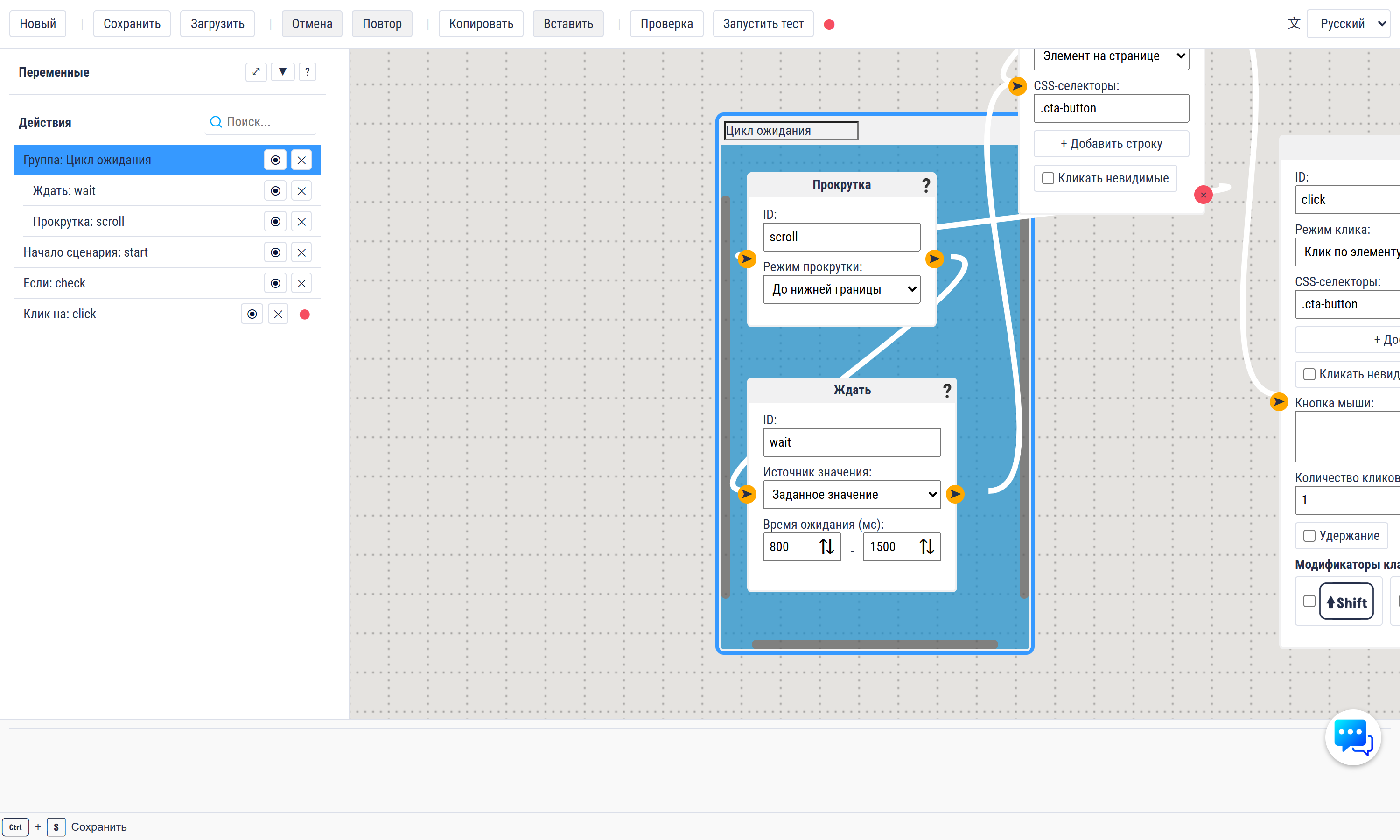1400x840 pixels.
Task: Click the Запустить тест button
Action: tap(763, 24)
